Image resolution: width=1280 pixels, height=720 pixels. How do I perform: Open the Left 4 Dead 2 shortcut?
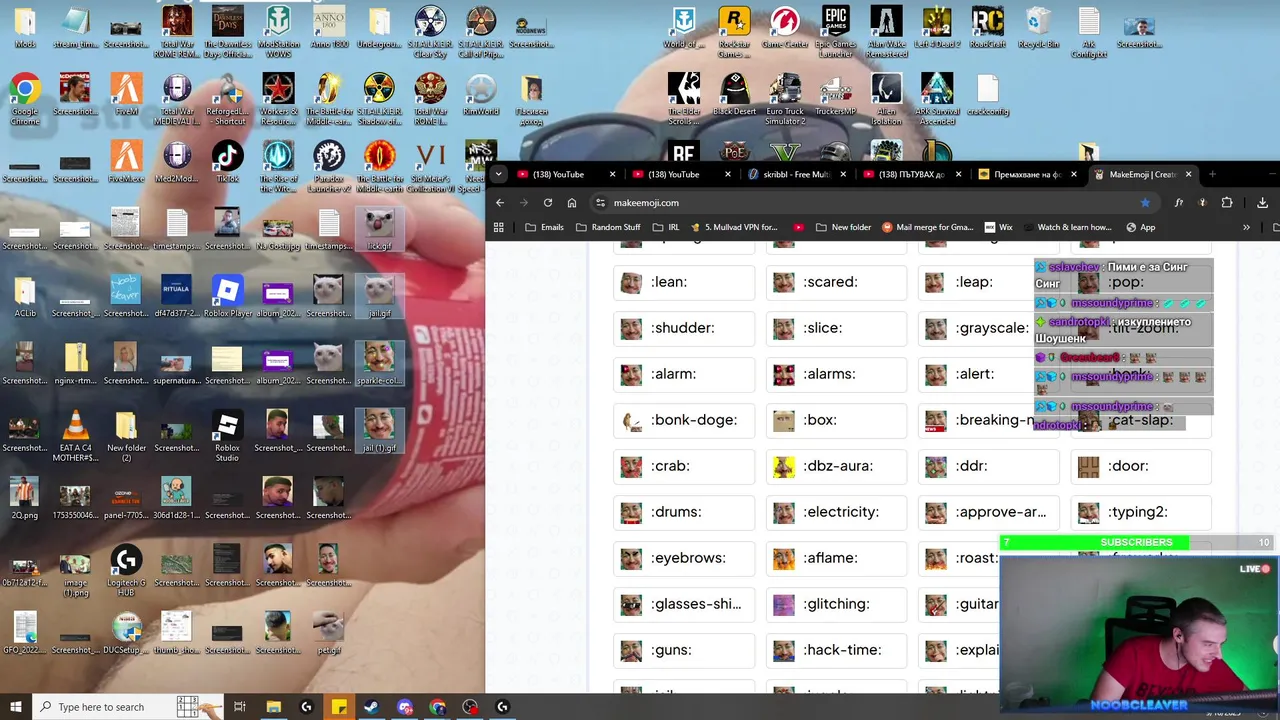pyautogui.click(x=937, y=27)
